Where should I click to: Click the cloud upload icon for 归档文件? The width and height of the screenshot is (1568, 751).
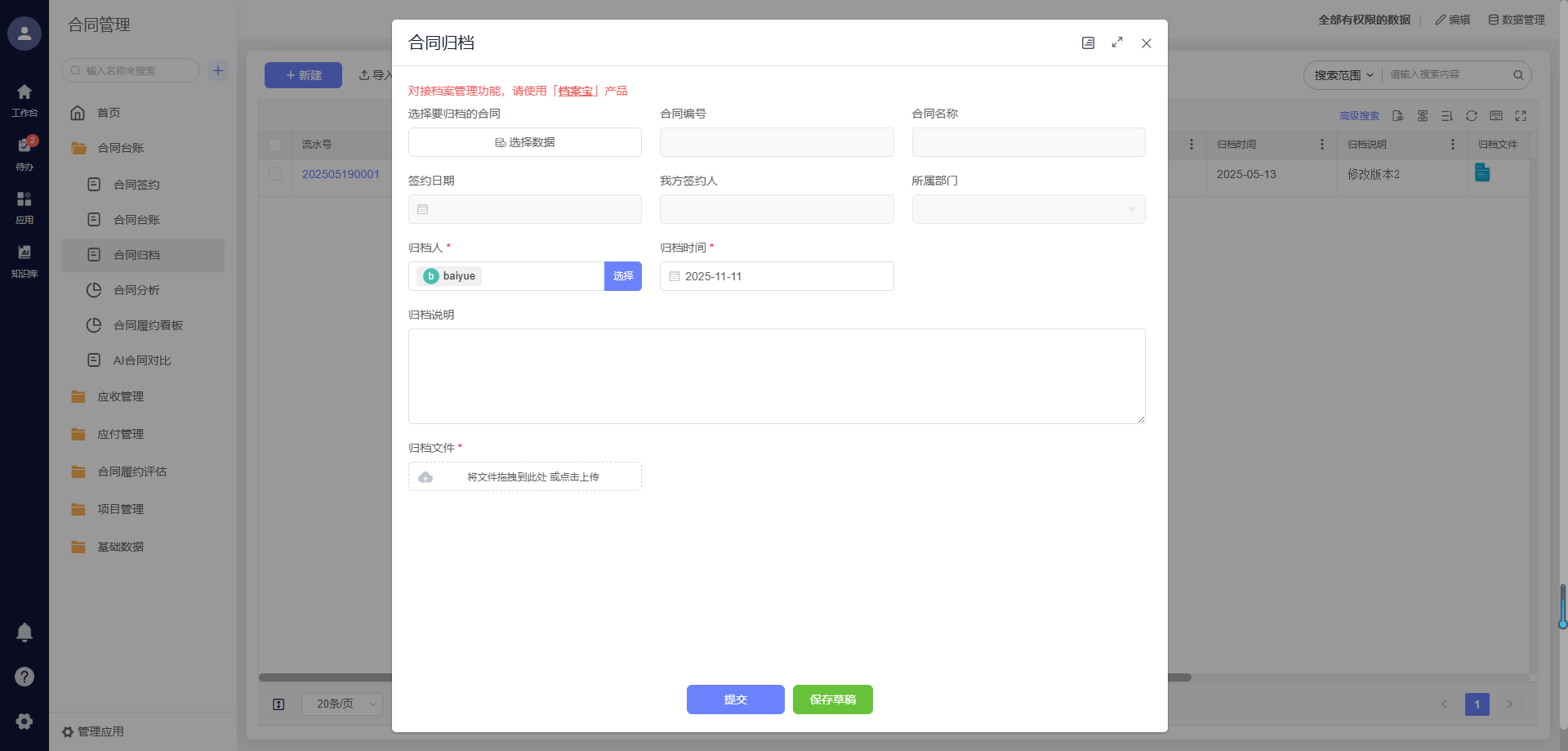click(x=425, y=477)
